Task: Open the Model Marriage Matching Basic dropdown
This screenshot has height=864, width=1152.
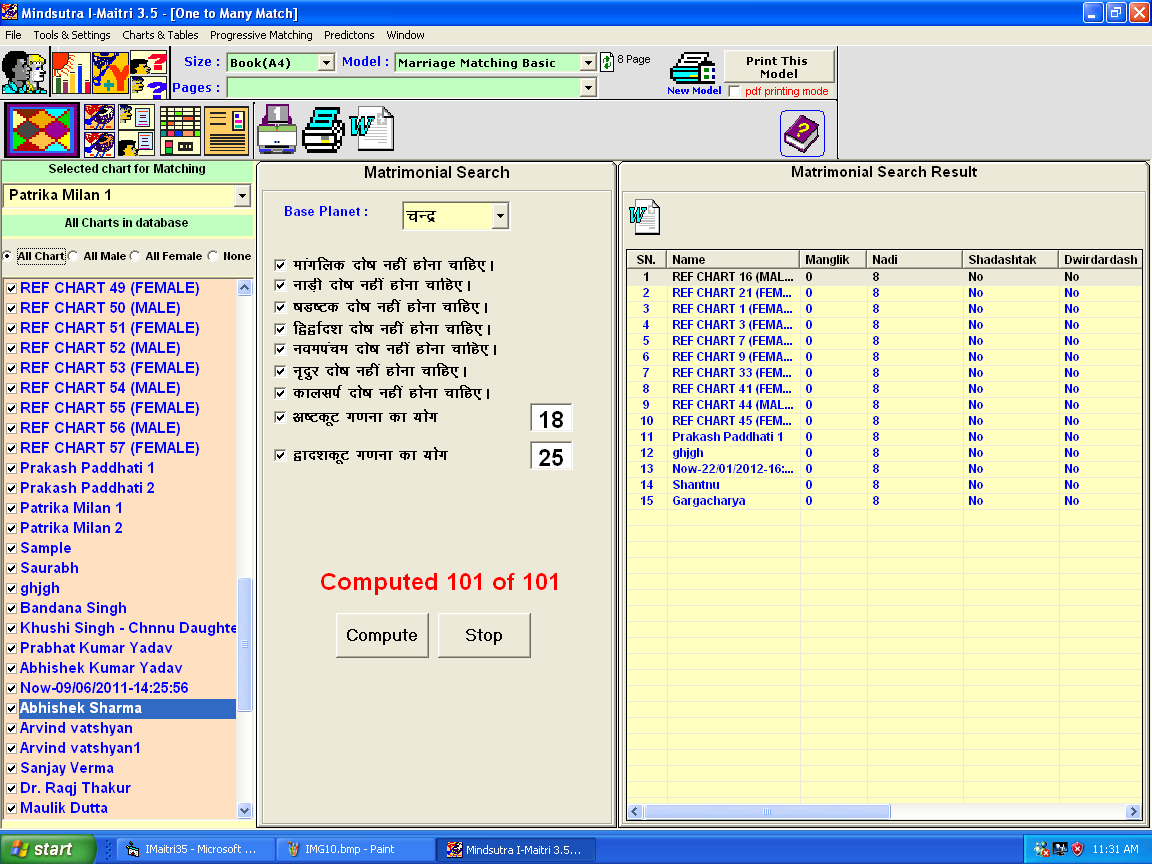Action: click(587, 63)
